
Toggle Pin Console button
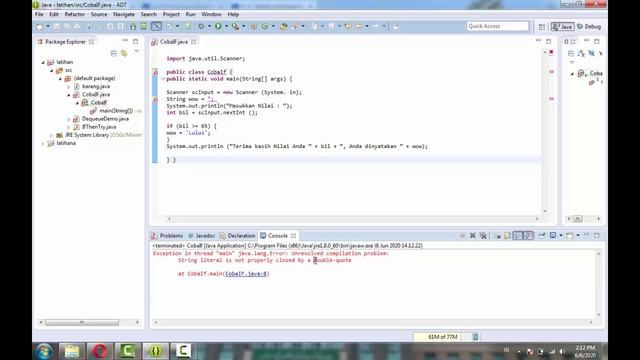(542, 236)
